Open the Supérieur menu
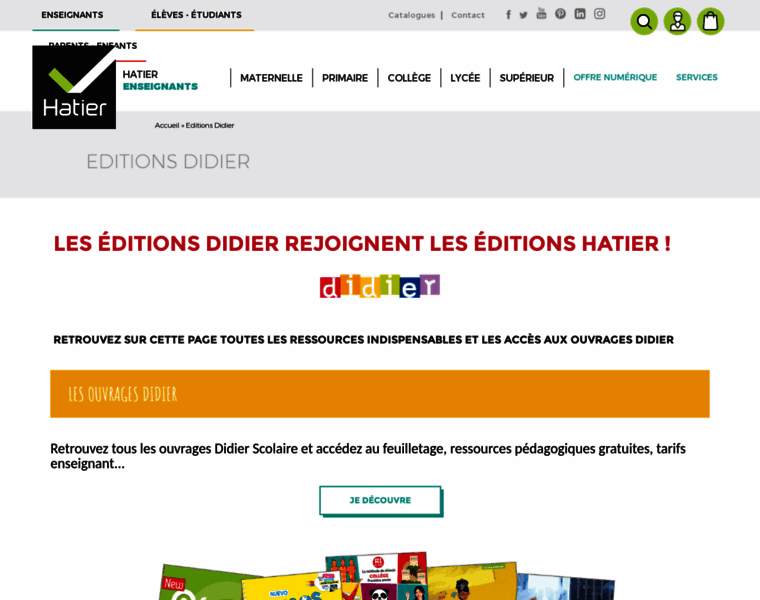The height and width of the screenshot is (600, 760). click(x=526, y=78)
